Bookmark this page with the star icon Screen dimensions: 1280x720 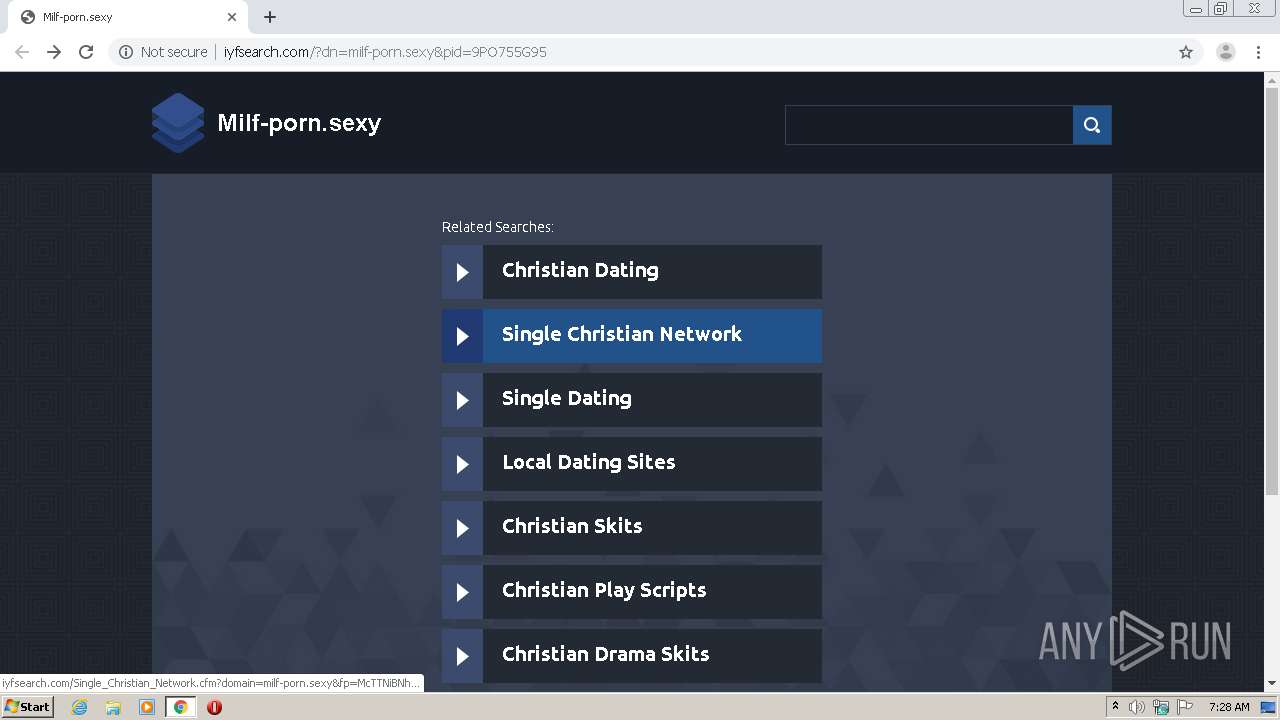click(1186, 52)
